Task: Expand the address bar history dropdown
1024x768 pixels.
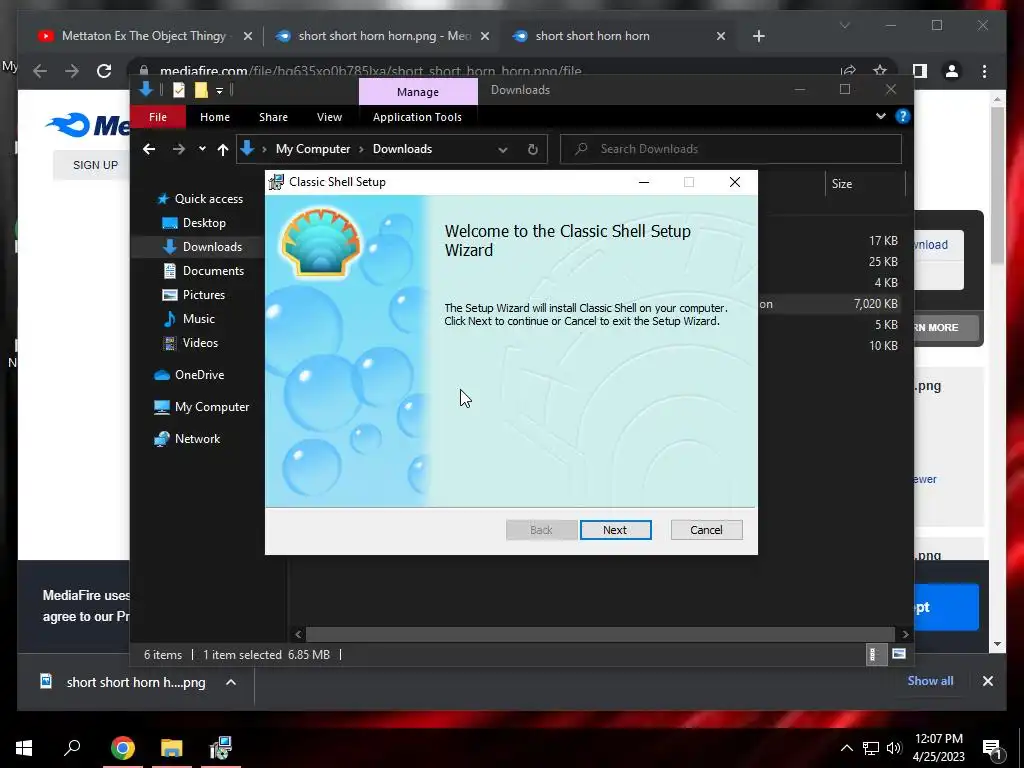Action: coord(502,150)
